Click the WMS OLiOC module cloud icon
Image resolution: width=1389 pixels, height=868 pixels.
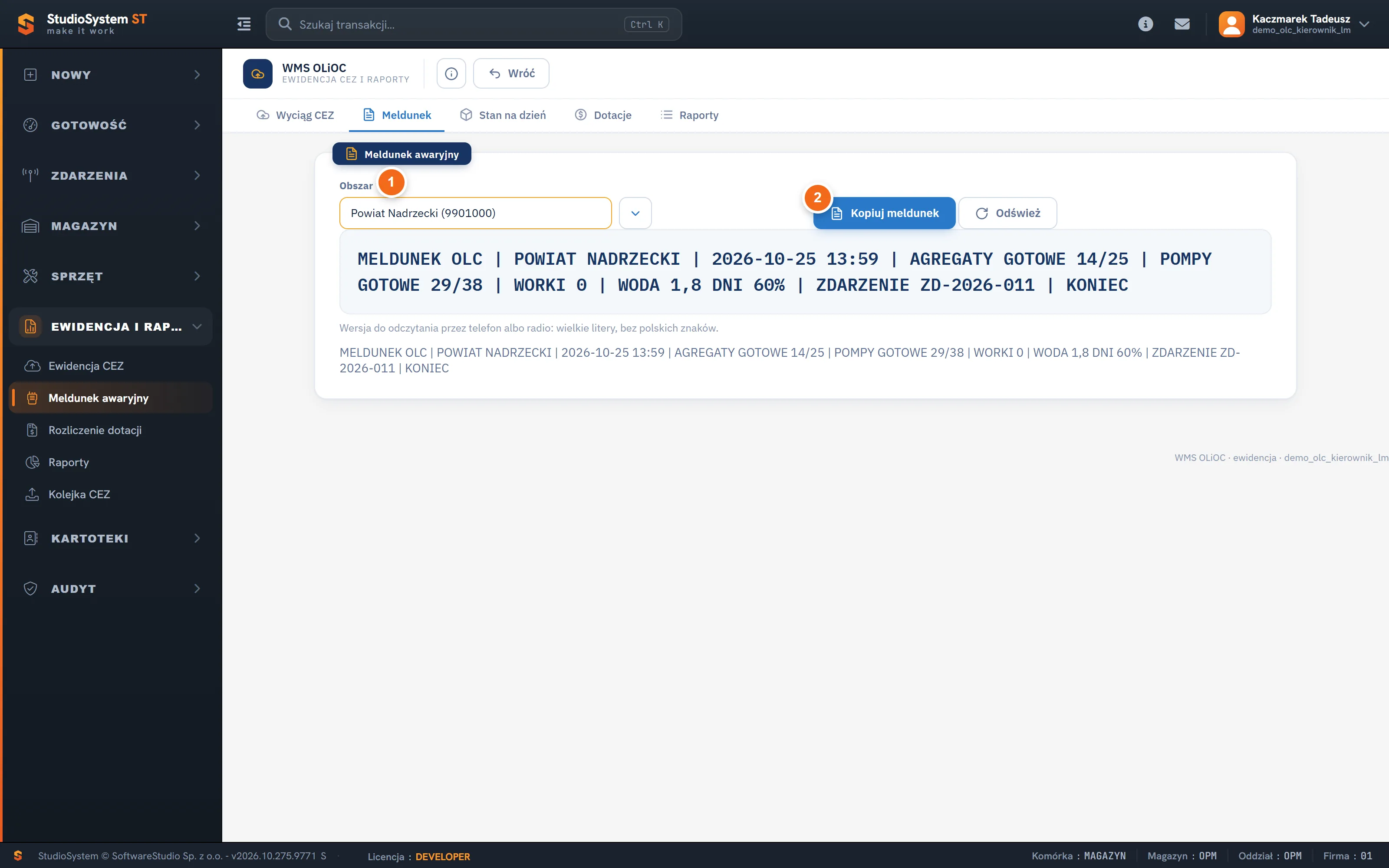point(258,73)
